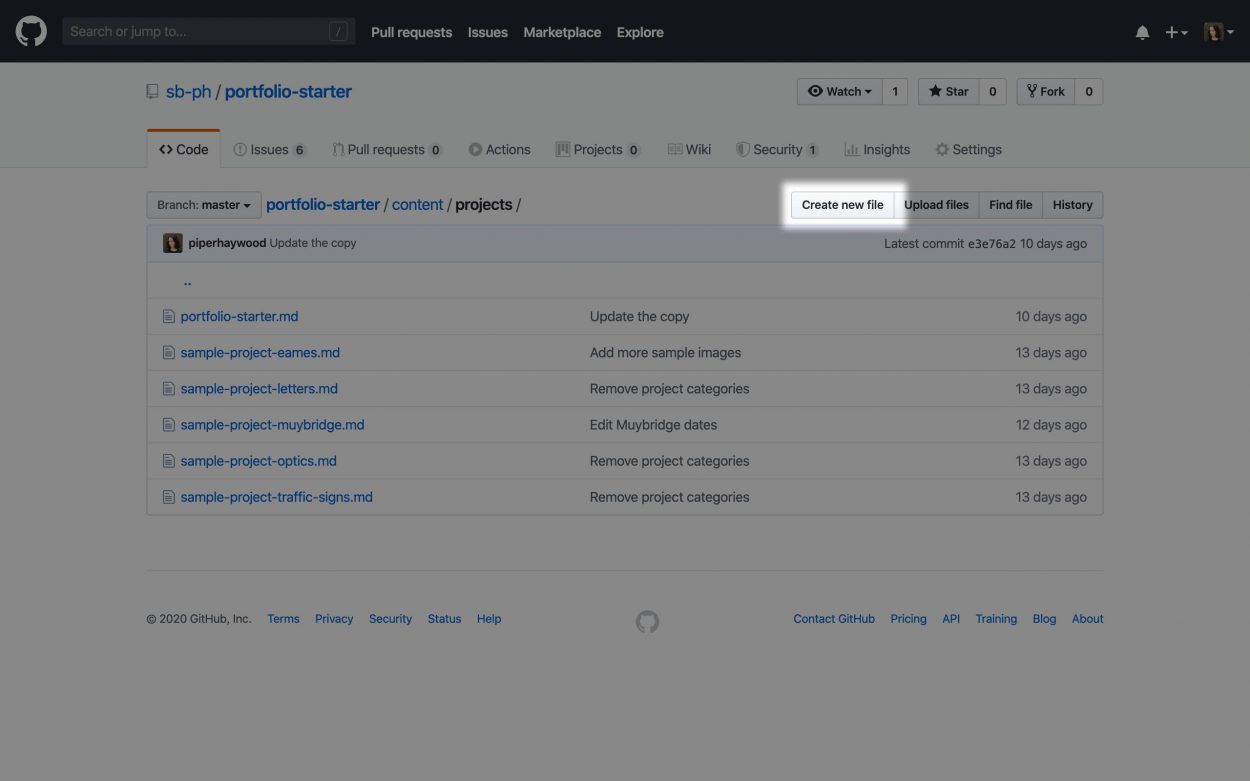
Task: Open sample-project-eames.md file
Action: [x=260, y=352]
